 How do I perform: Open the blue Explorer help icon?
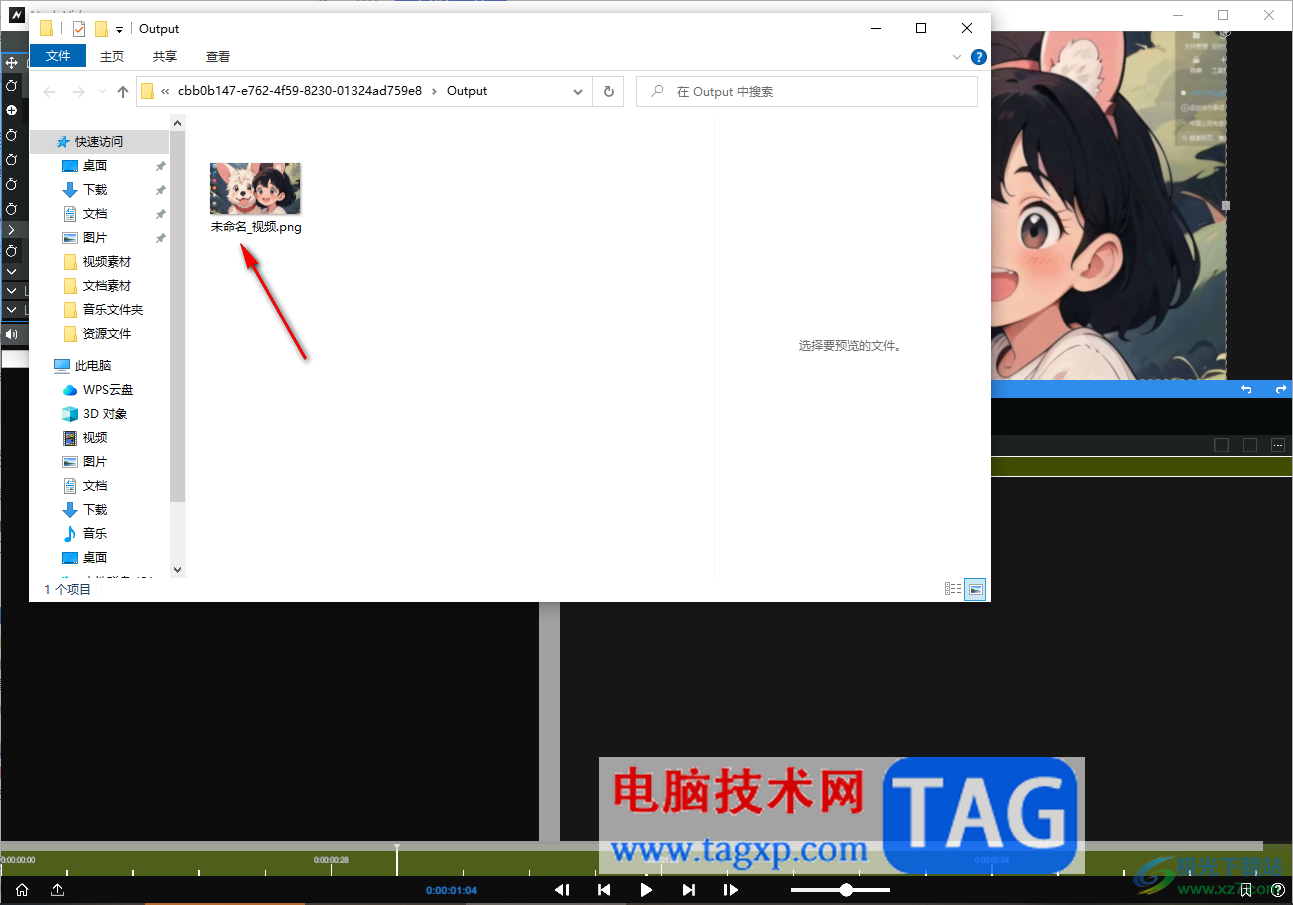tap(979, 57)
